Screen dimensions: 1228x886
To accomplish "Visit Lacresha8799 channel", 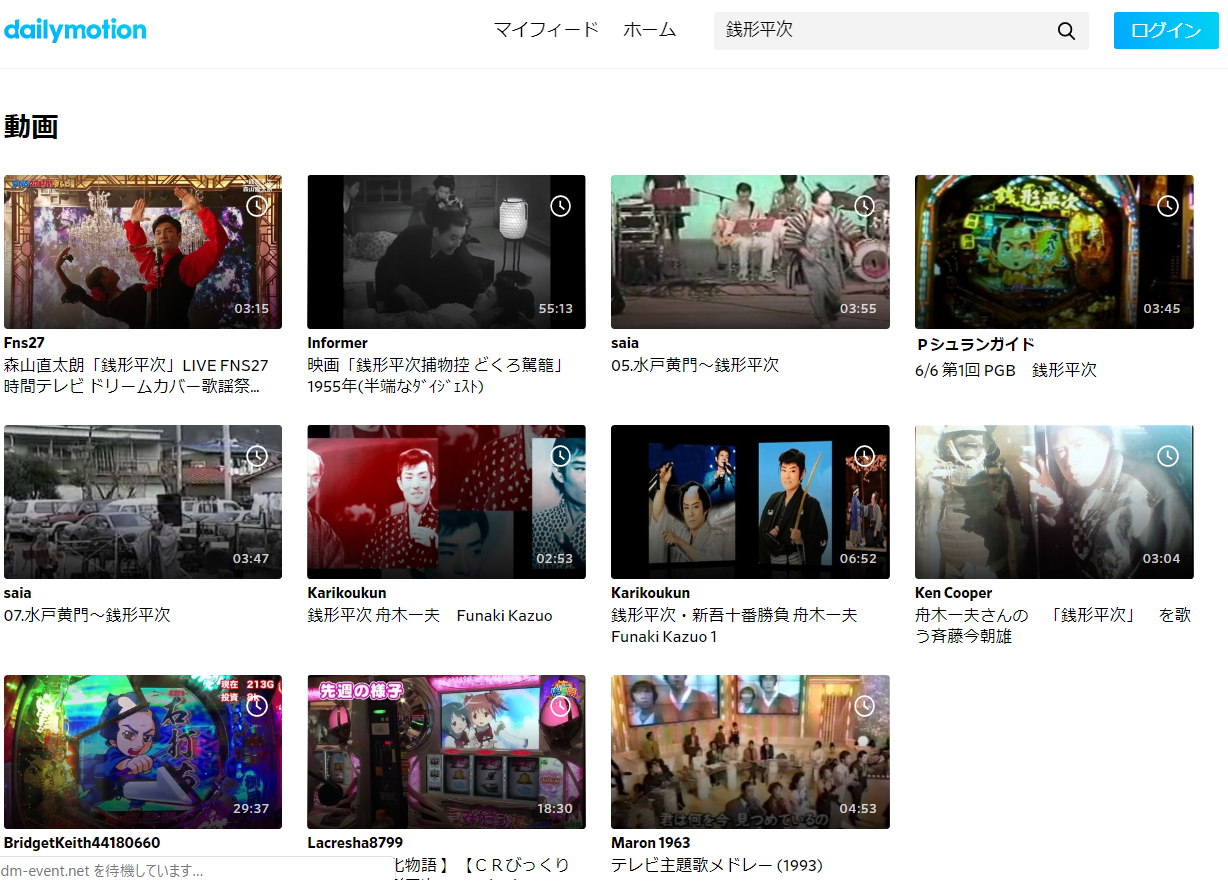I will point(355,843).
